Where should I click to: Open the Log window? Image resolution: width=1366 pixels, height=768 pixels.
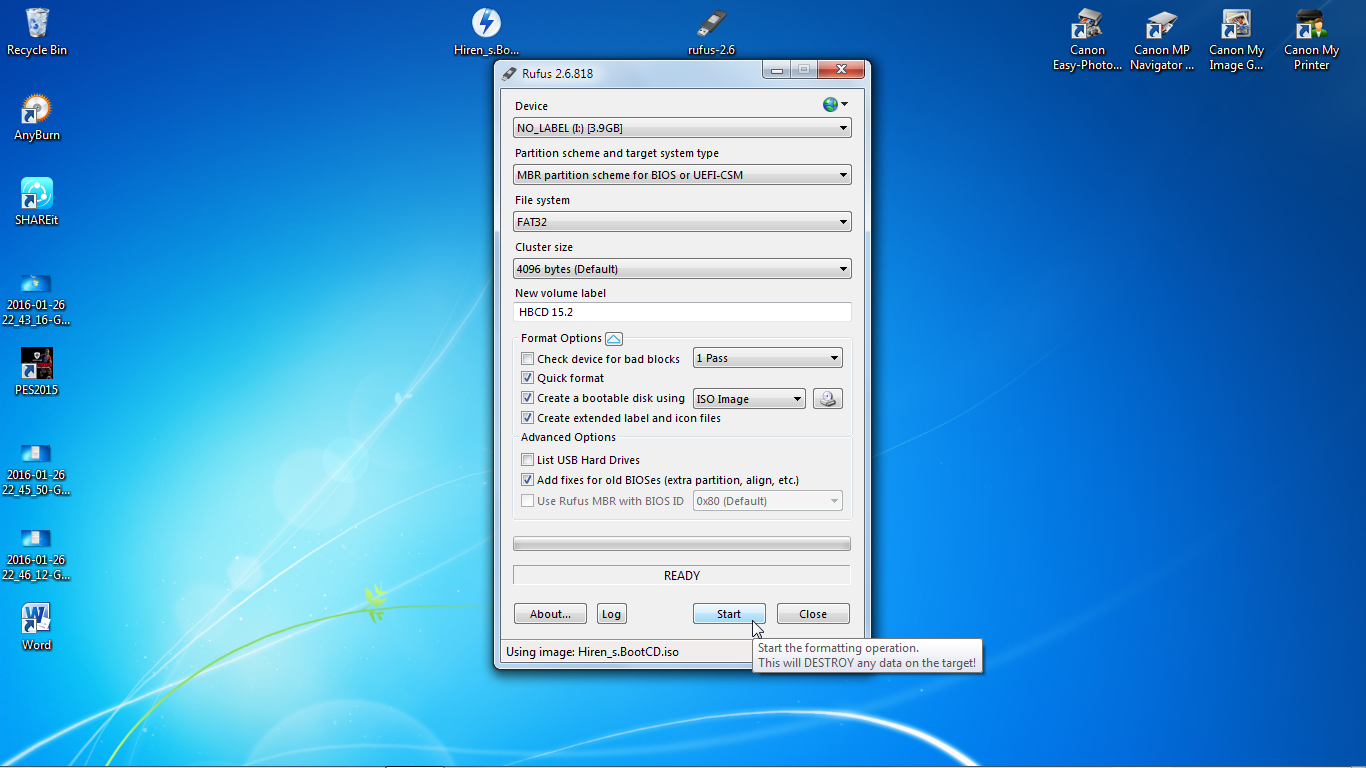click(x=611, y=614)
